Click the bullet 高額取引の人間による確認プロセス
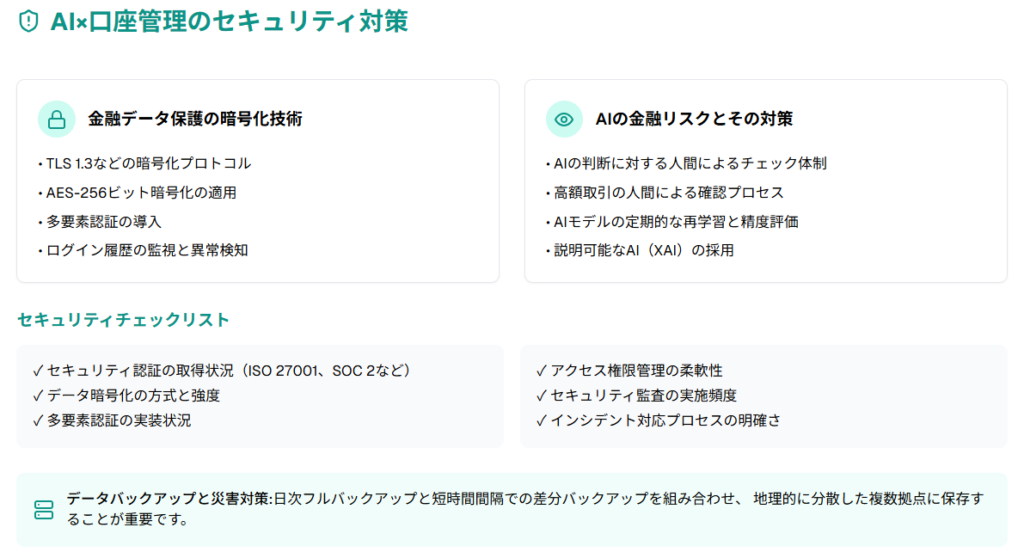Screen dimensions: 1024x552 tap(665, 193)
